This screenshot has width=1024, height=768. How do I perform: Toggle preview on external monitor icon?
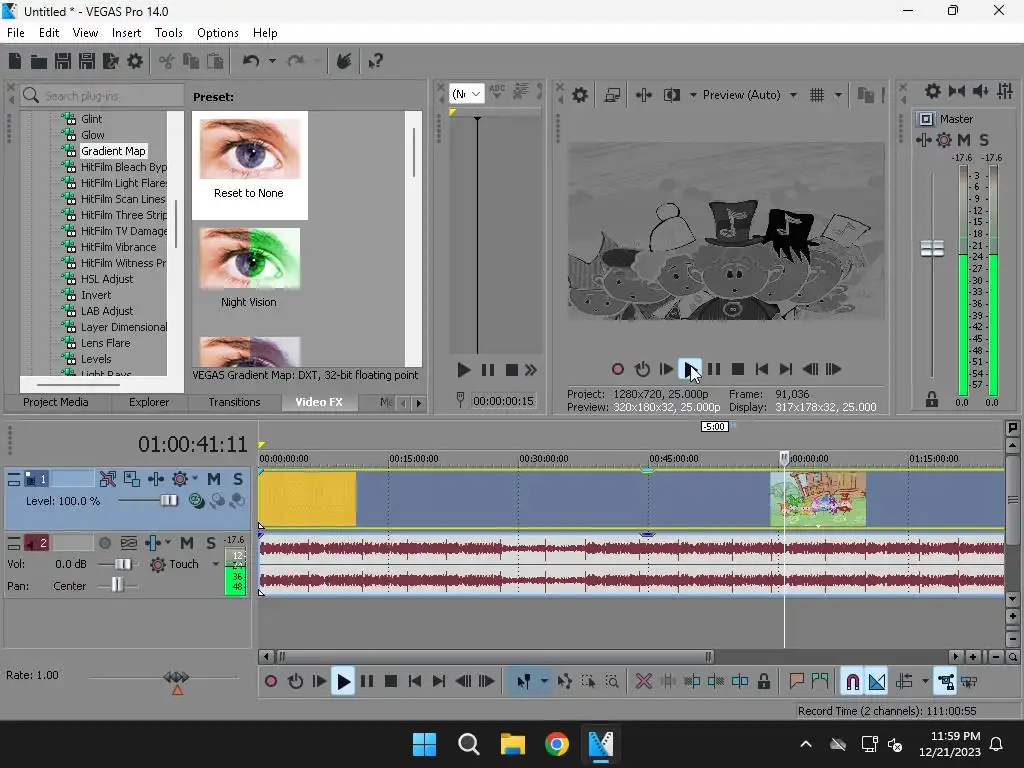612,95
